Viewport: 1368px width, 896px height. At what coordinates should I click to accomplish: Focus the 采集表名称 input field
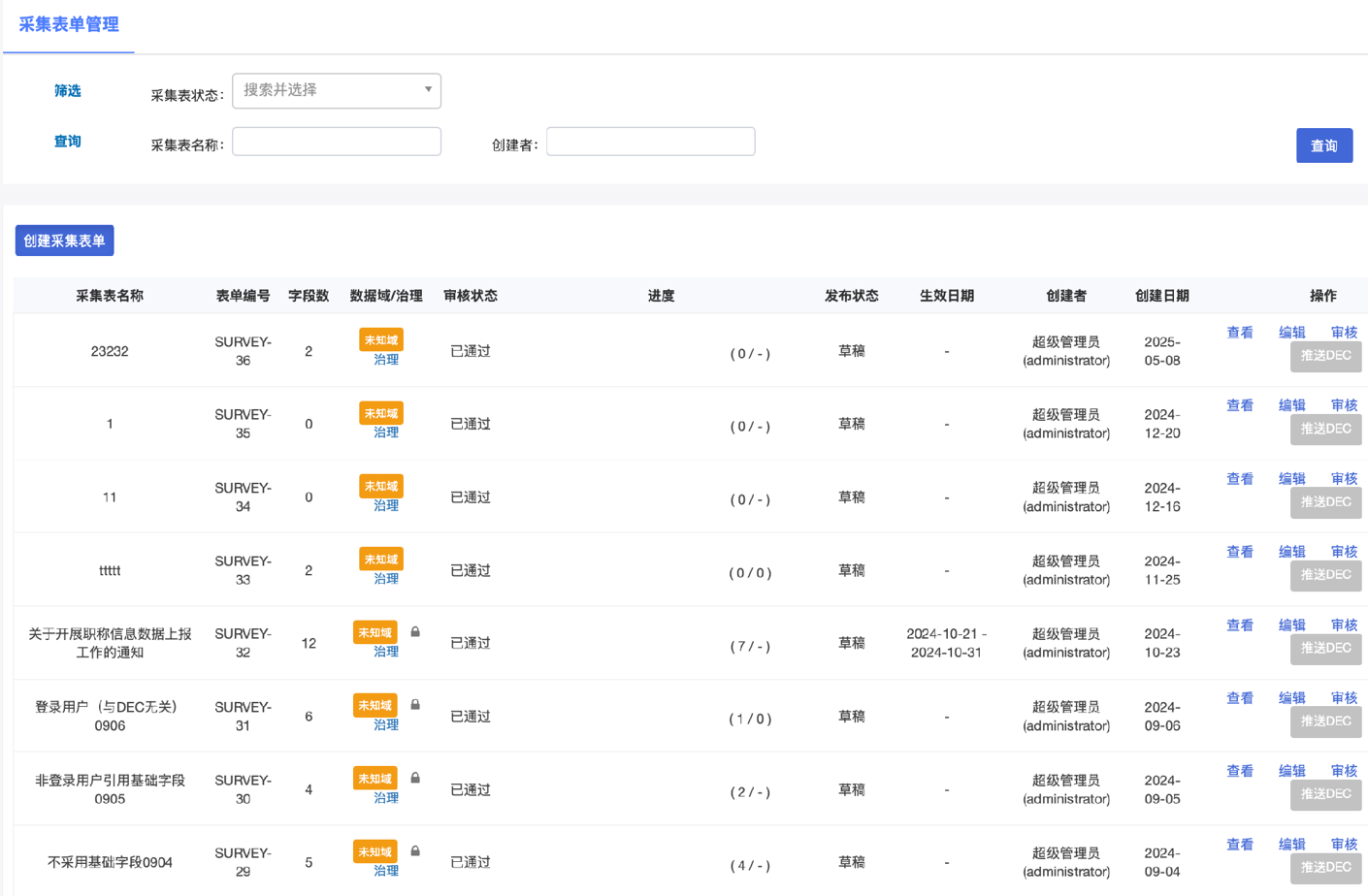pos(337,142)
